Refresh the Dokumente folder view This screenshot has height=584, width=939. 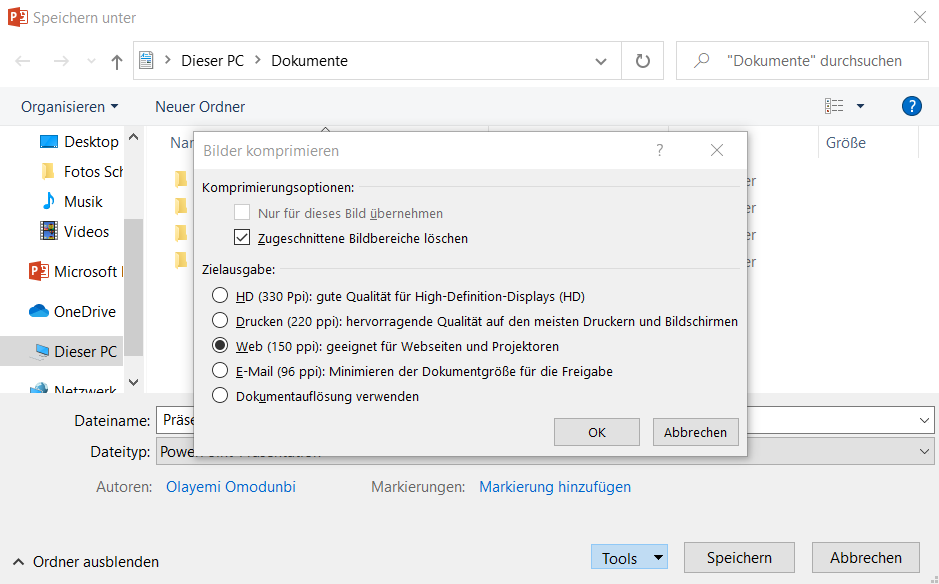[x=643, y=61]
